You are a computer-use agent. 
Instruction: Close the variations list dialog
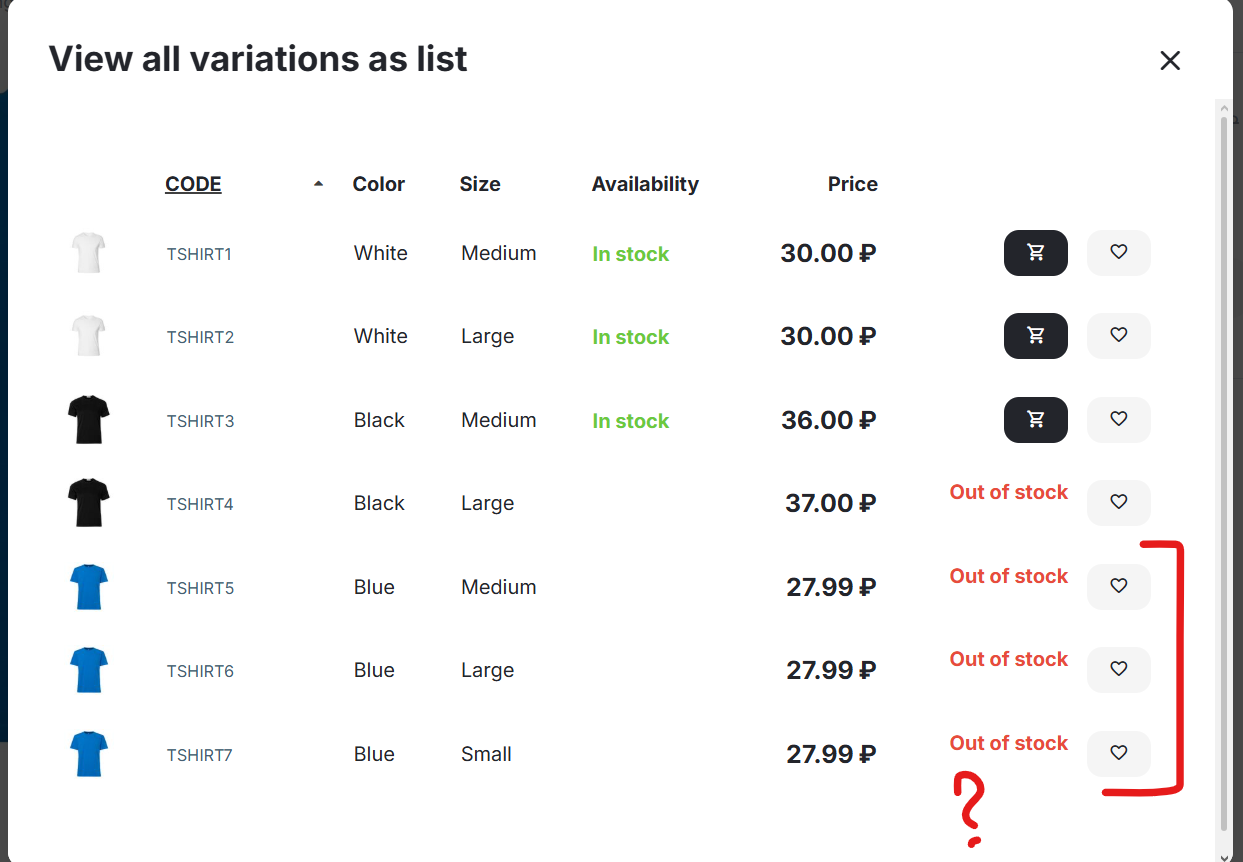pyautogui.click(x=1170, y=61)
